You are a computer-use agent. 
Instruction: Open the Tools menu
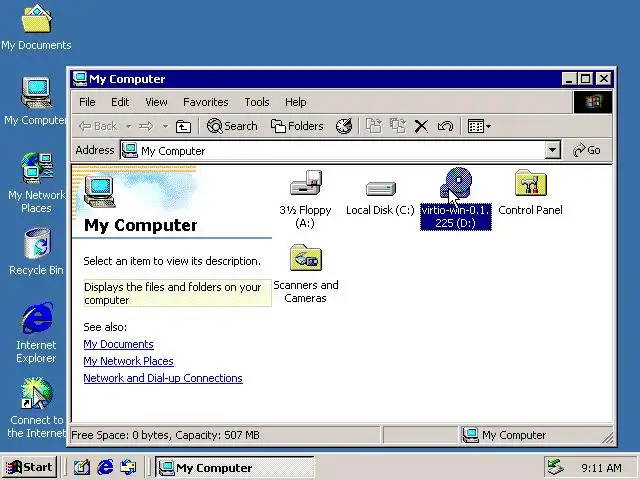pyautogui.click(x=257, y=102)
